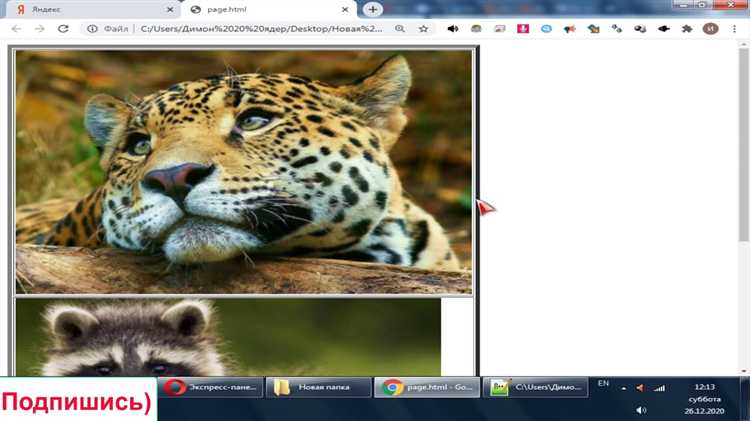750x421 pixels.
Task: Click the page vertical scrollbar thumb
Action: (743, 144)
